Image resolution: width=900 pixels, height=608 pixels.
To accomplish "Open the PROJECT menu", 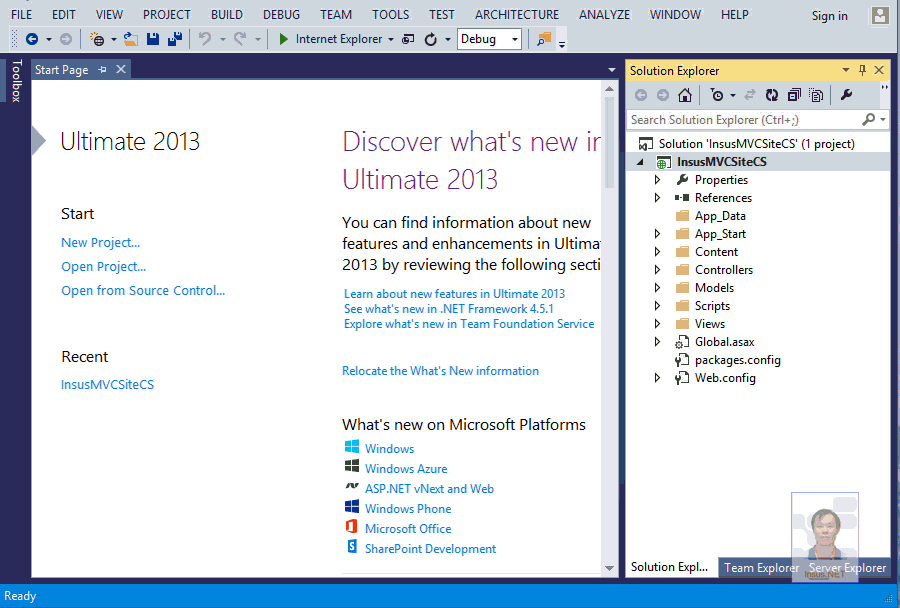I will 166,14.
